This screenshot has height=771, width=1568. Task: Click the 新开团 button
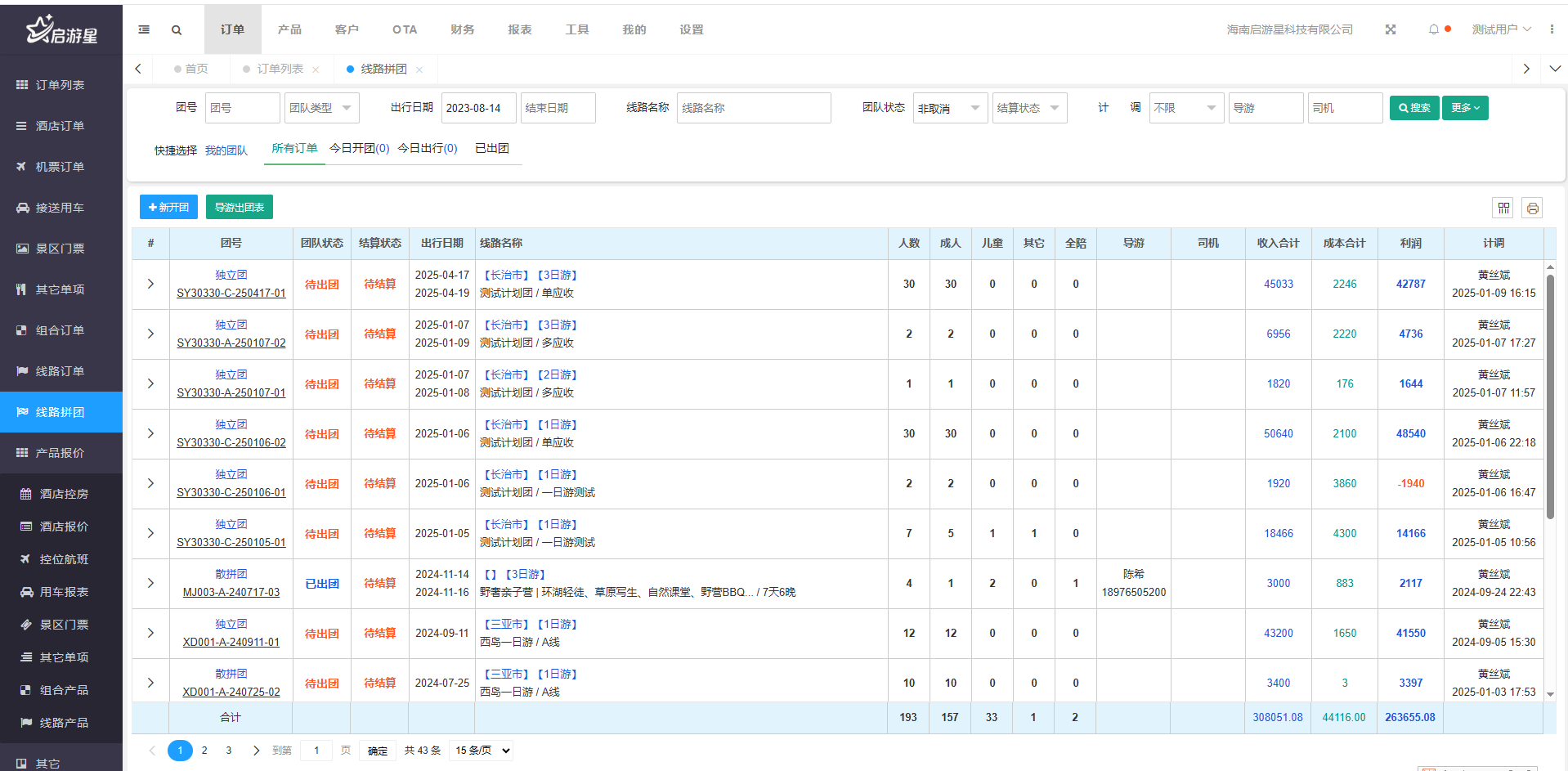click(168, 208)
